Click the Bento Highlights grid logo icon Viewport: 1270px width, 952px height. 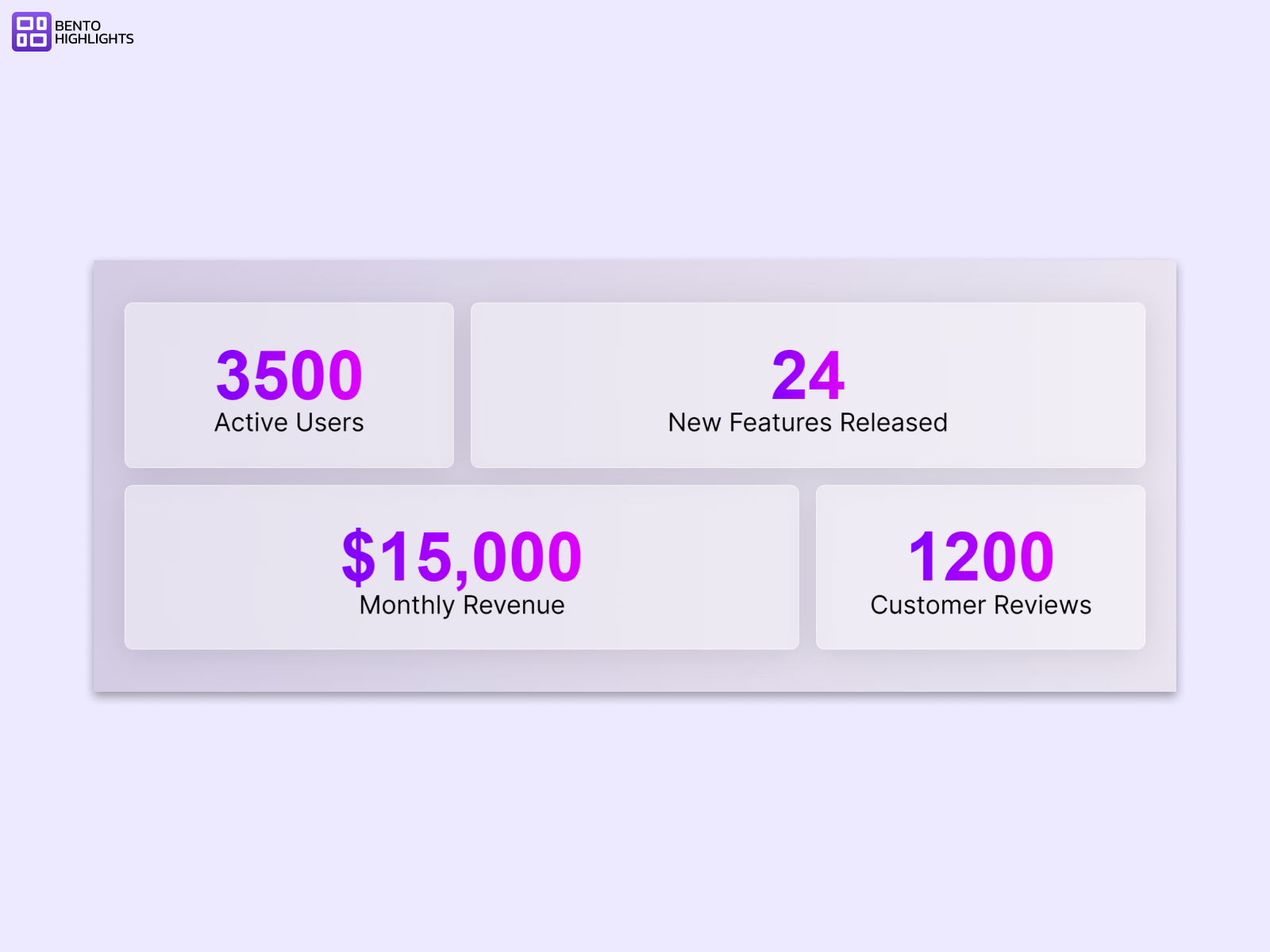[x=32, y=32]
